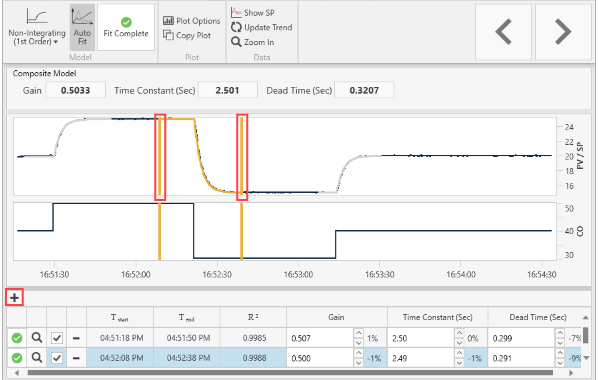Add a new fit with plus button

[15, 298]
